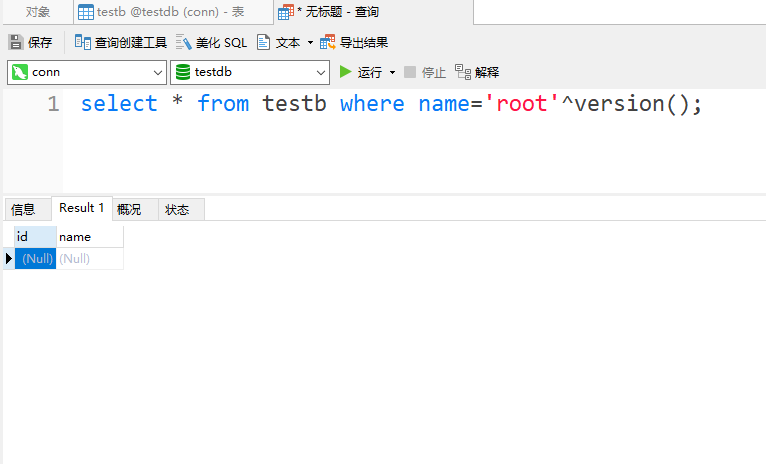Expand the Text (文本) dropdown arrow

click(310, 42)
